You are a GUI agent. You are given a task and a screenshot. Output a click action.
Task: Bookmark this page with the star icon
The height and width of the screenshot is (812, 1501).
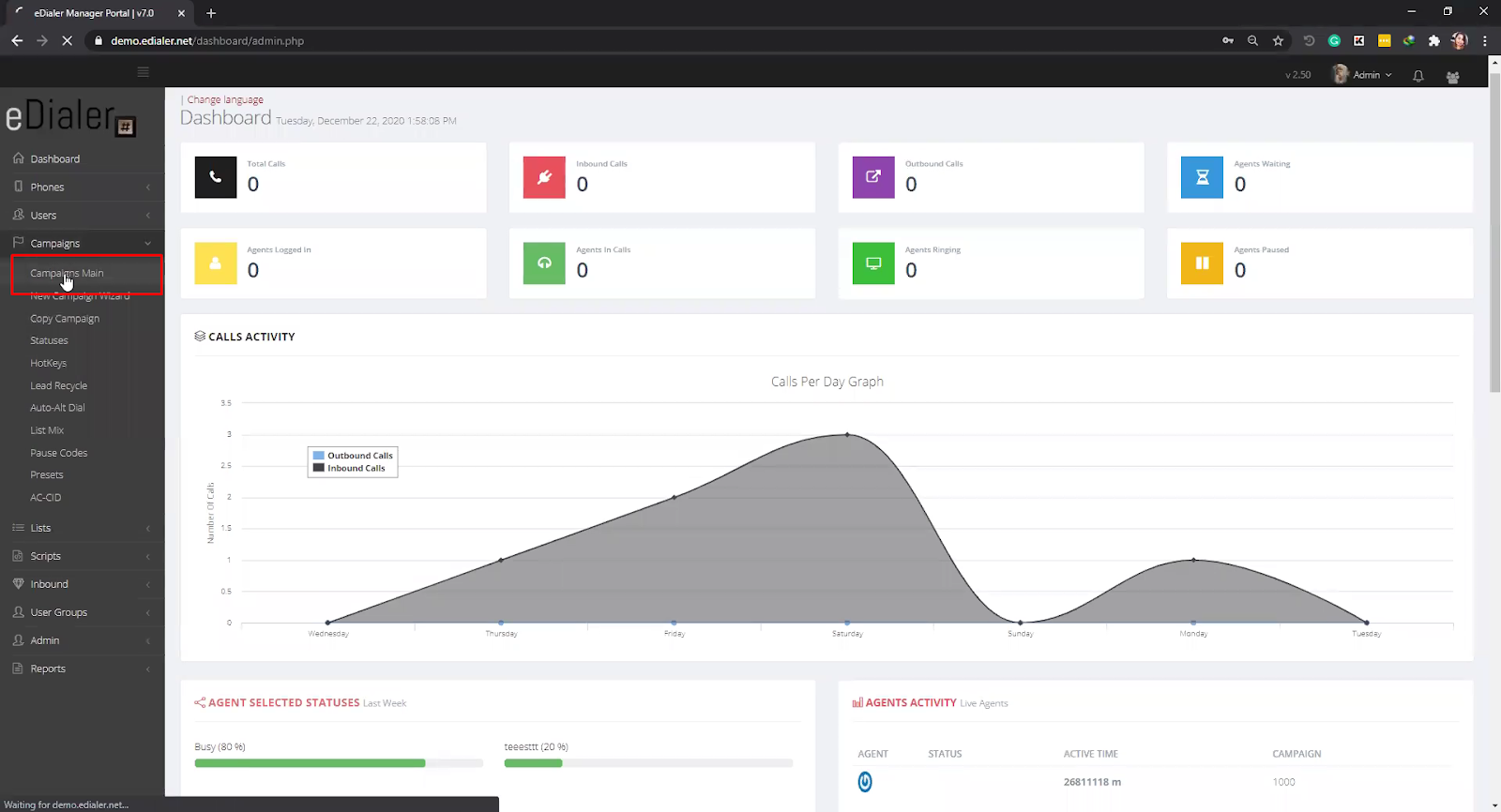1278,40
